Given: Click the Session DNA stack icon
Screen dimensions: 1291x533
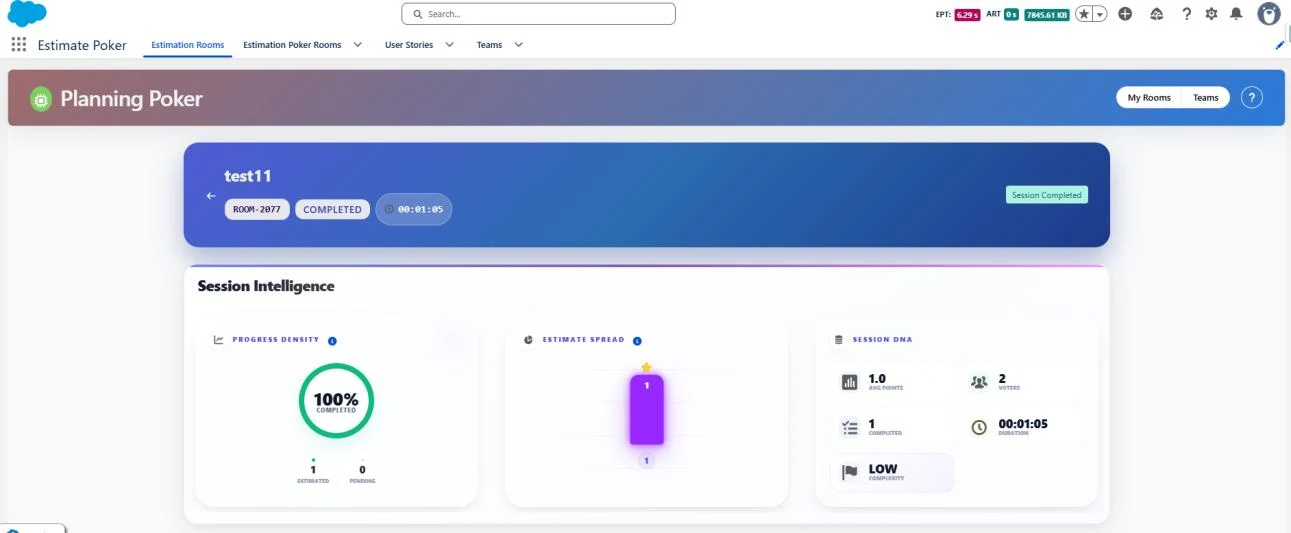Looking at the screenshot, I should coord(839,340).
